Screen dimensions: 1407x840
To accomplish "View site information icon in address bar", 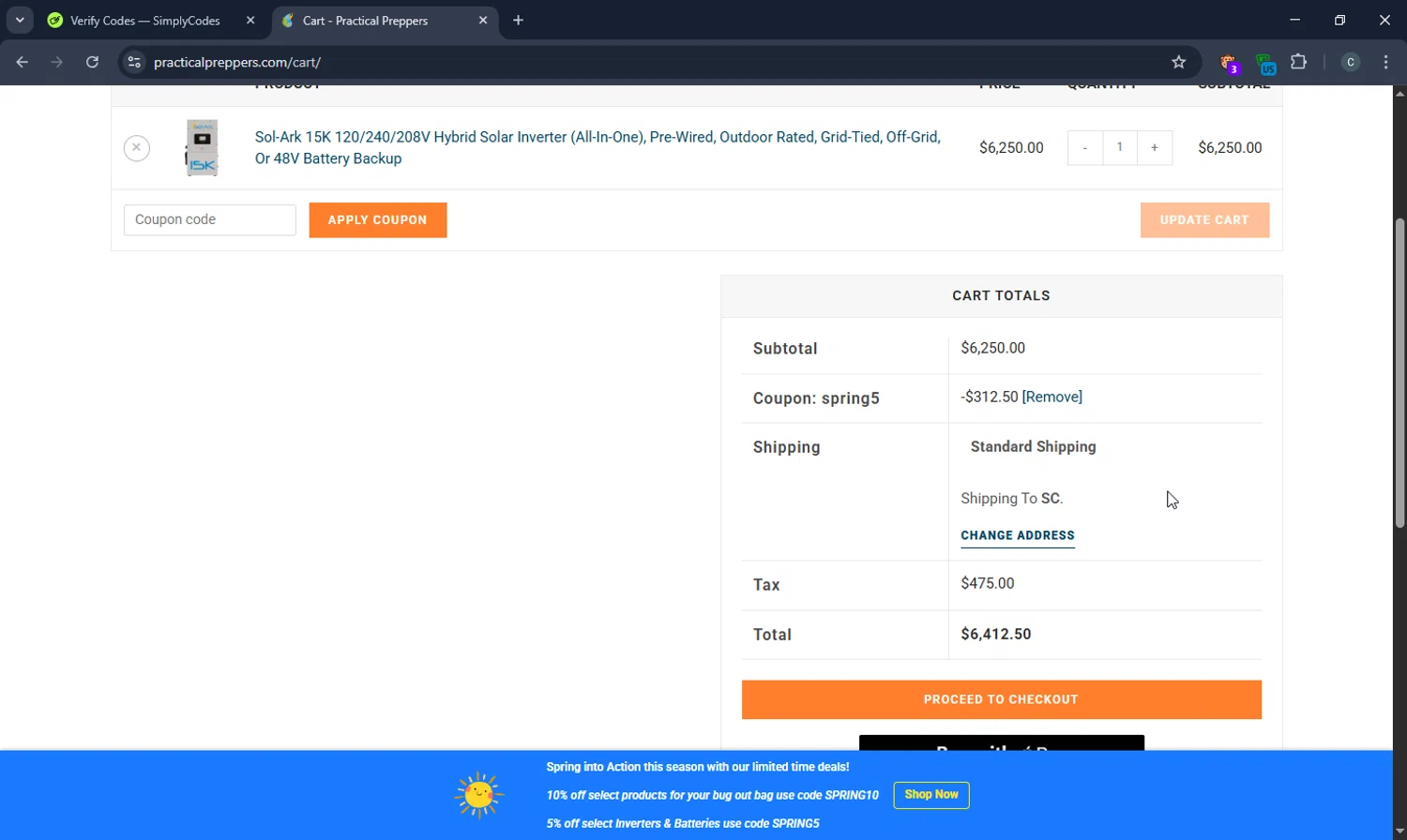I will (x=134, y=63).
